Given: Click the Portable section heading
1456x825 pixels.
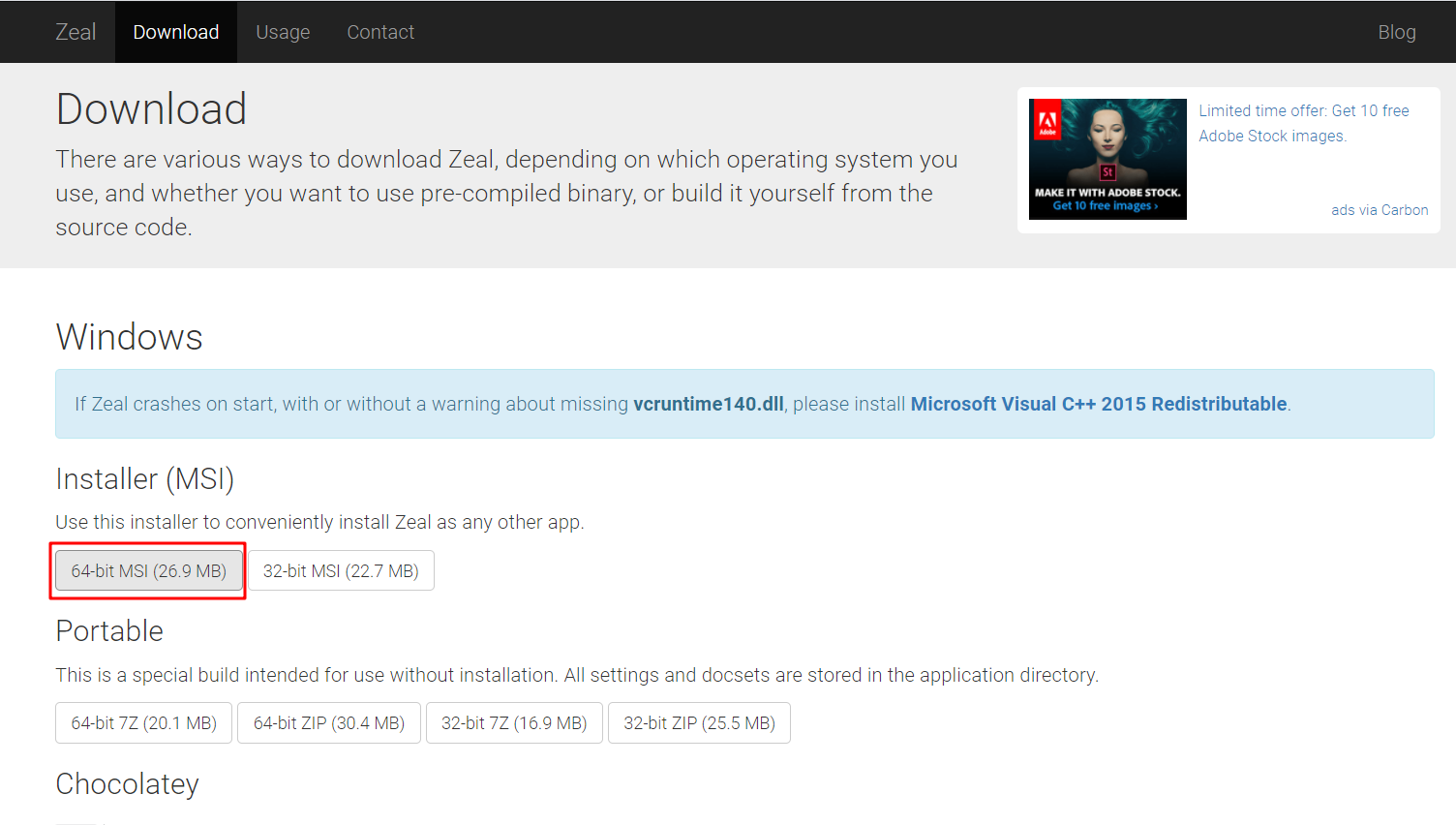Looking at the screenshot, I should tap(109, 631).
